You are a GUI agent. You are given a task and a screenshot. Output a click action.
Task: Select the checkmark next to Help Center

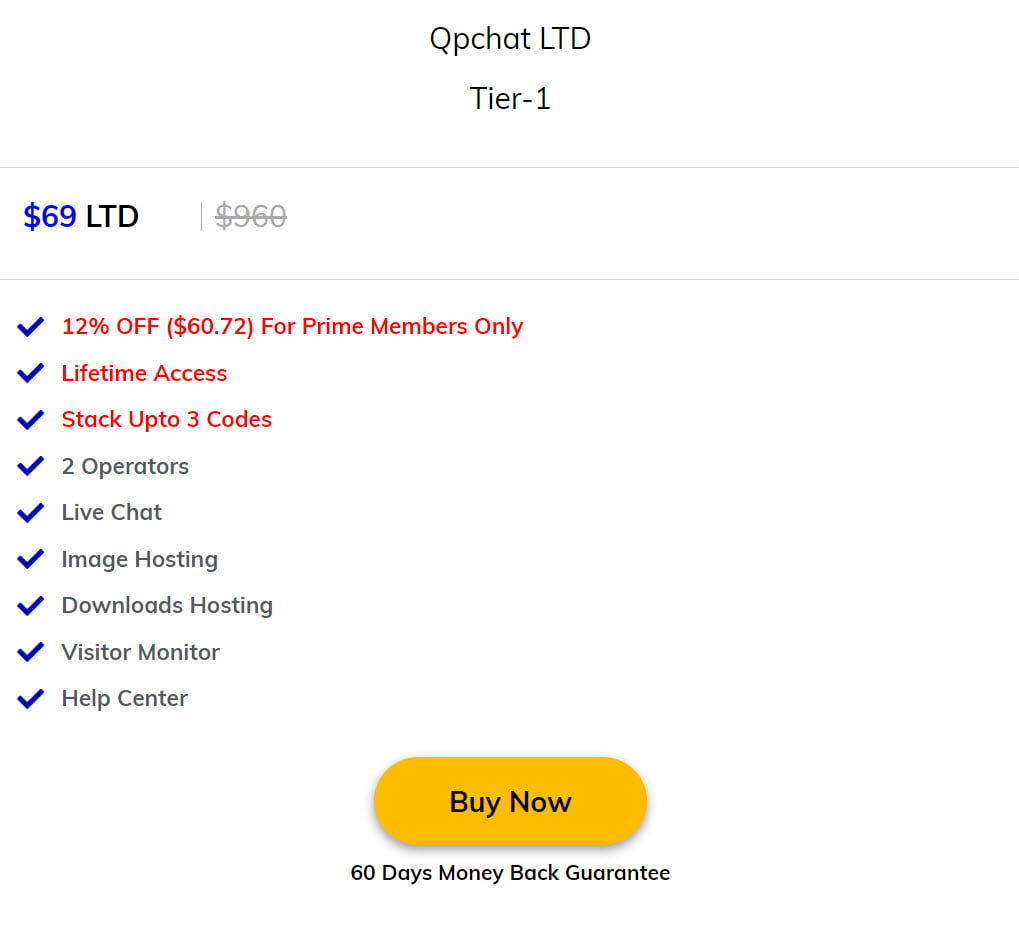tap(30, 697)
